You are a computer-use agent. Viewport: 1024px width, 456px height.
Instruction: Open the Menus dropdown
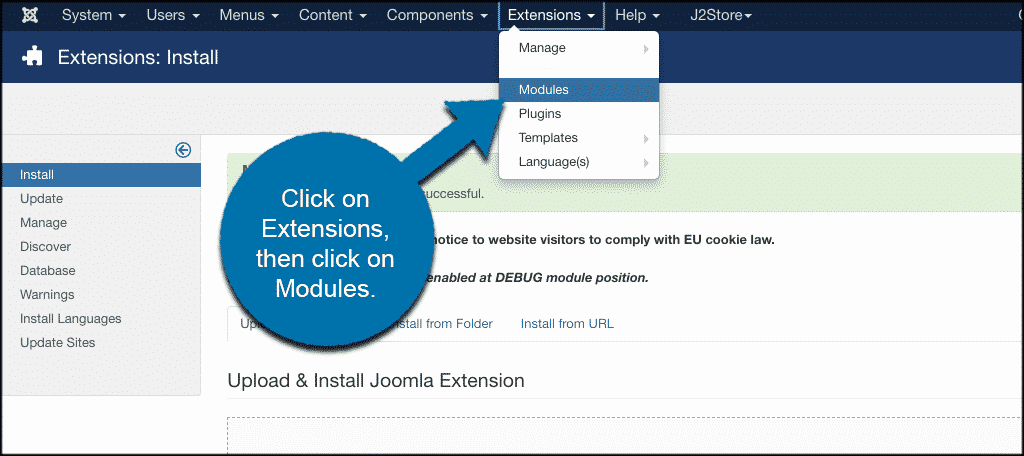(249, 15)
